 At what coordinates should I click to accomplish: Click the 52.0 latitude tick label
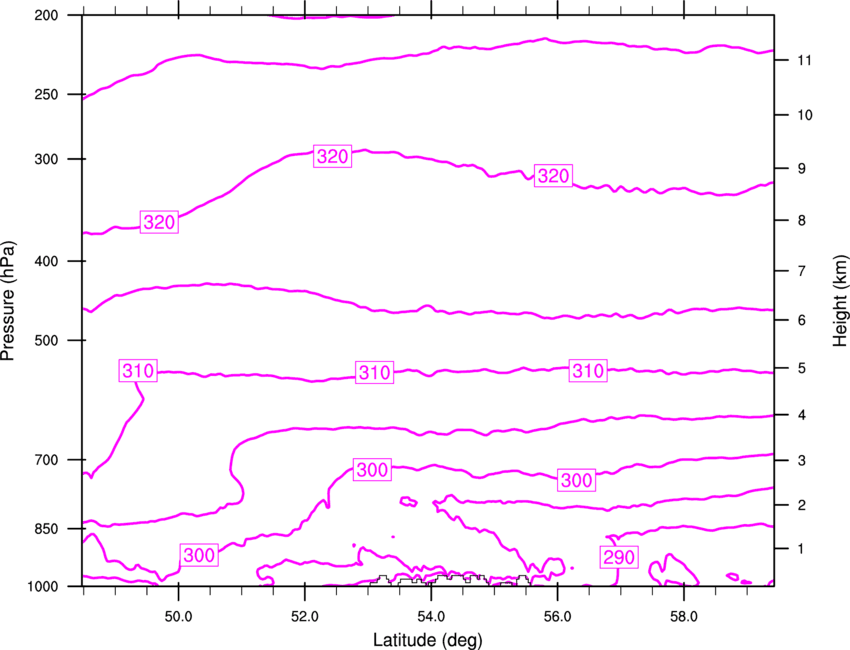[305, 617]
